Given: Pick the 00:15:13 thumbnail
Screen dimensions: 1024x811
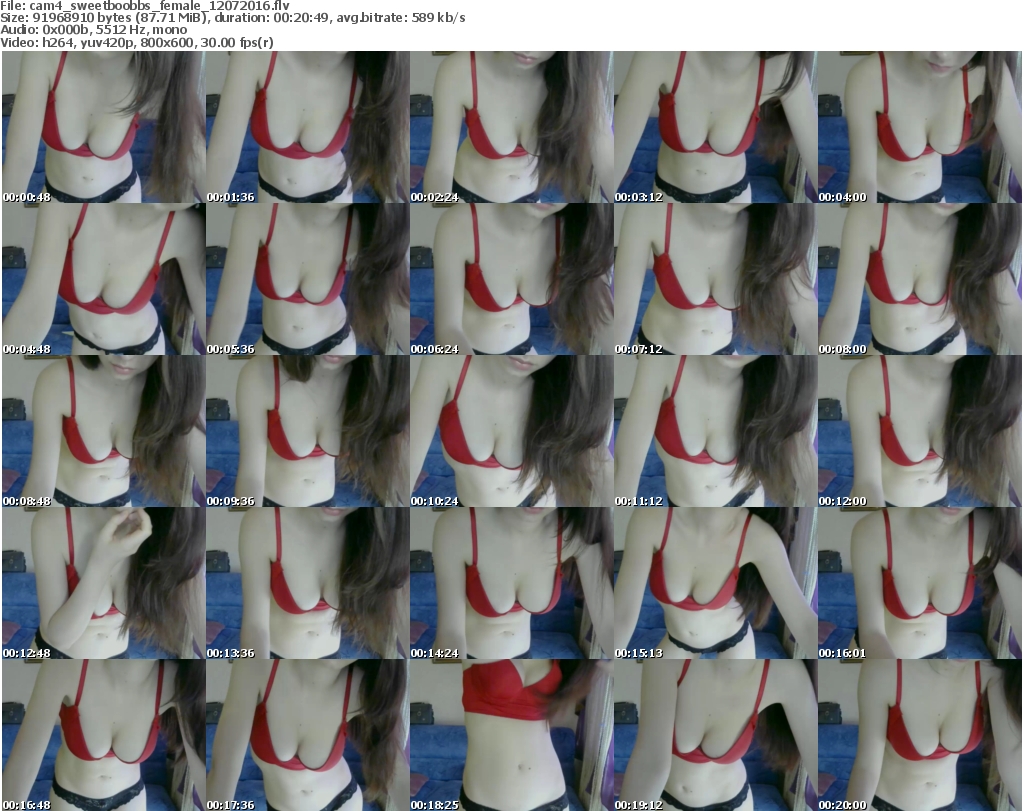Looking at the screenshot, I should click(716, 583).
